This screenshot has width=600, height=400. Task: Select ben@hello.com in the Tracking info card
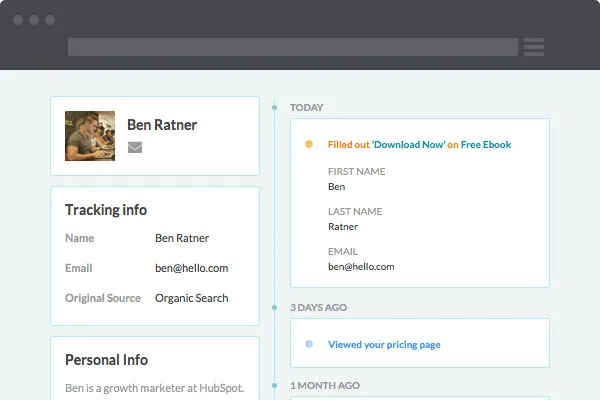pyautogui.click(x=191, y=268)
